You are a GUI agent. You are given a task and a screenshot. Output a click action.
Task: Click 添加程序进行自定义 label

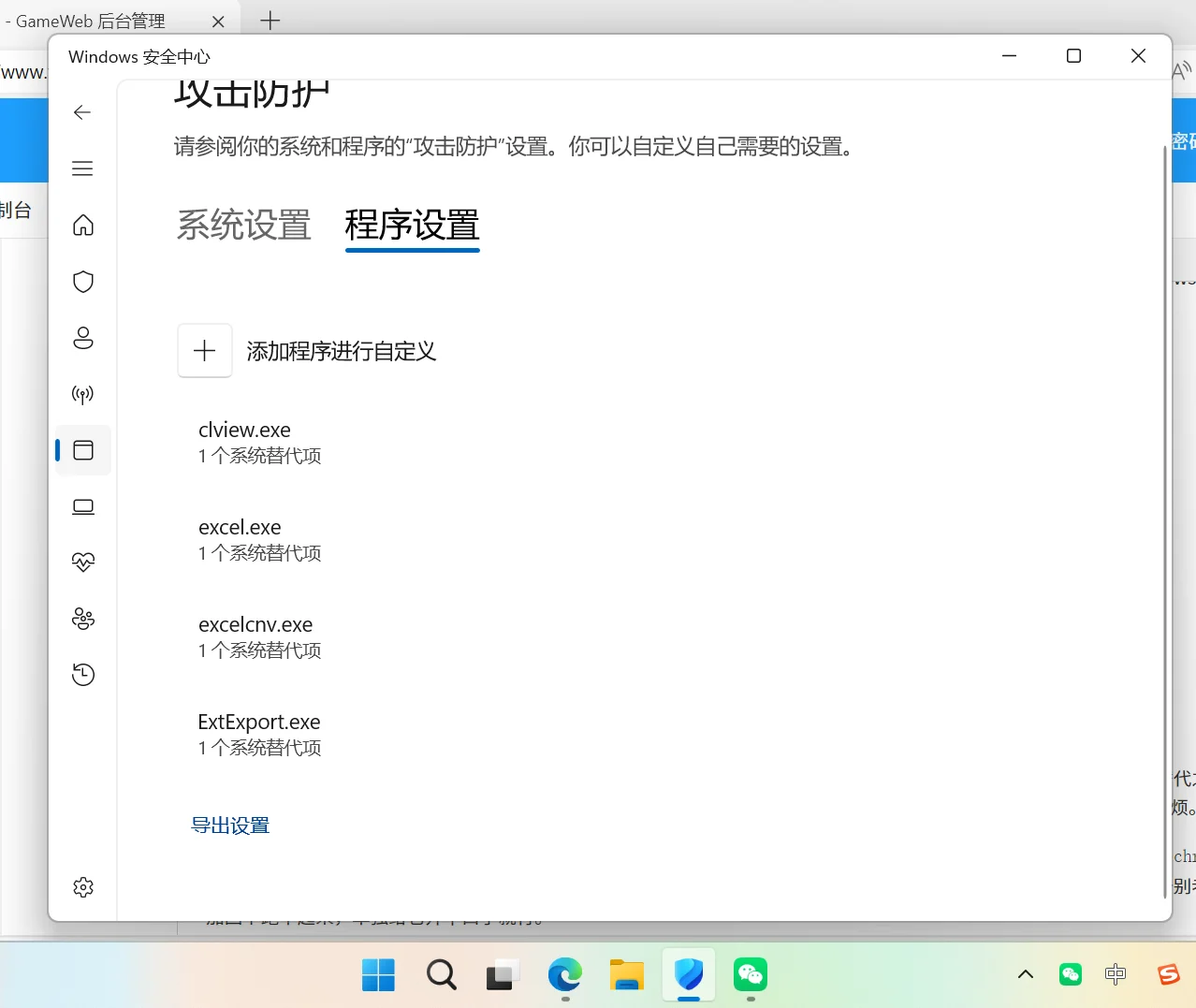click(x=342, y=351)
